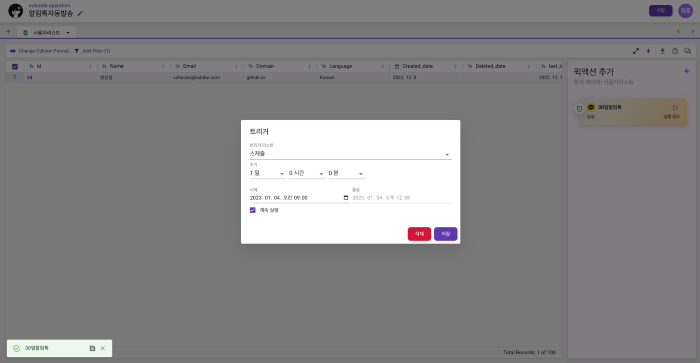Image resolution: width=700 pixels, height=363 pixels.
Task: Click Change Column Format
Action: click(x=39, y=51)
